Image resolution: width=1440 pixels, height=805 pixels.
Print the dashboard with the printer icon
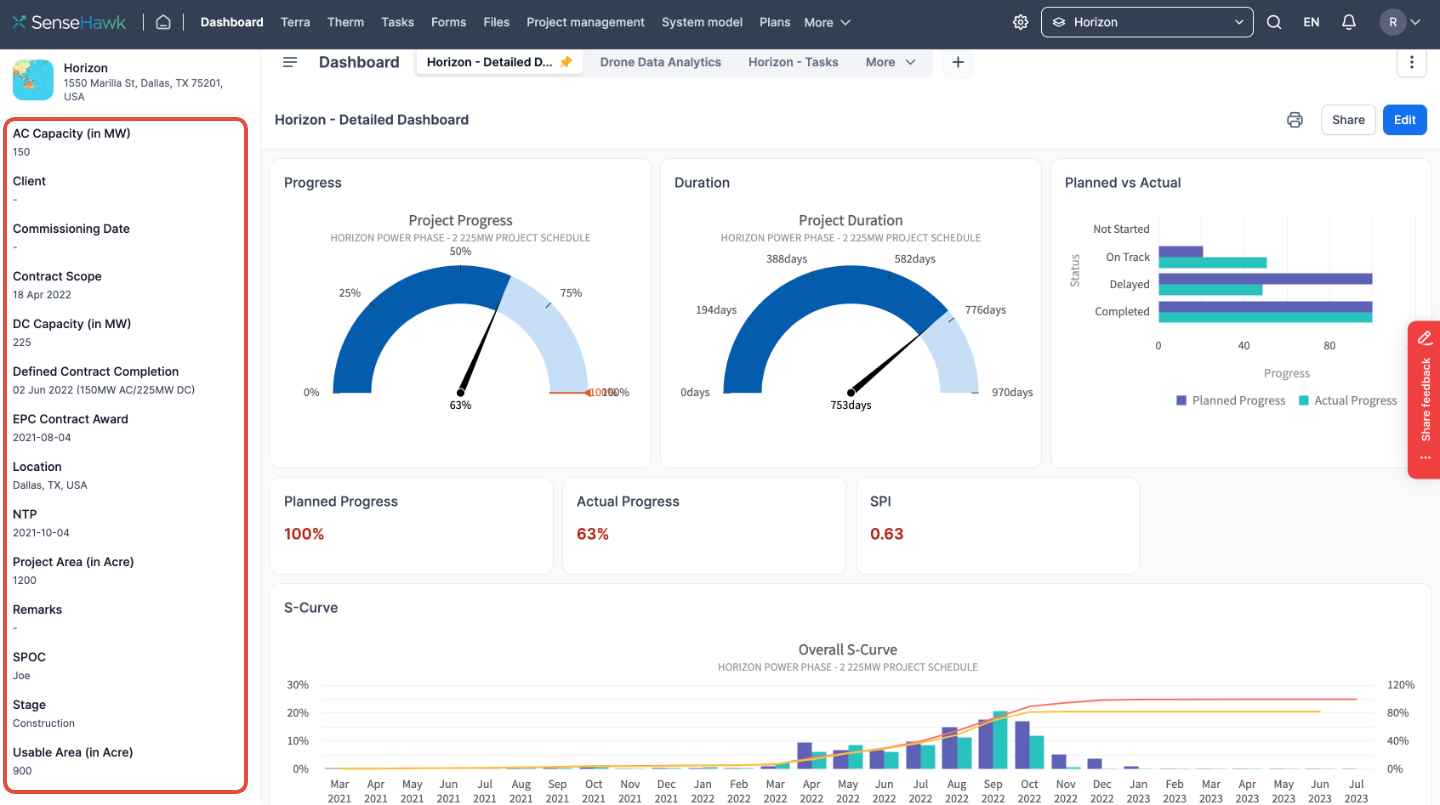point(1295,120)
